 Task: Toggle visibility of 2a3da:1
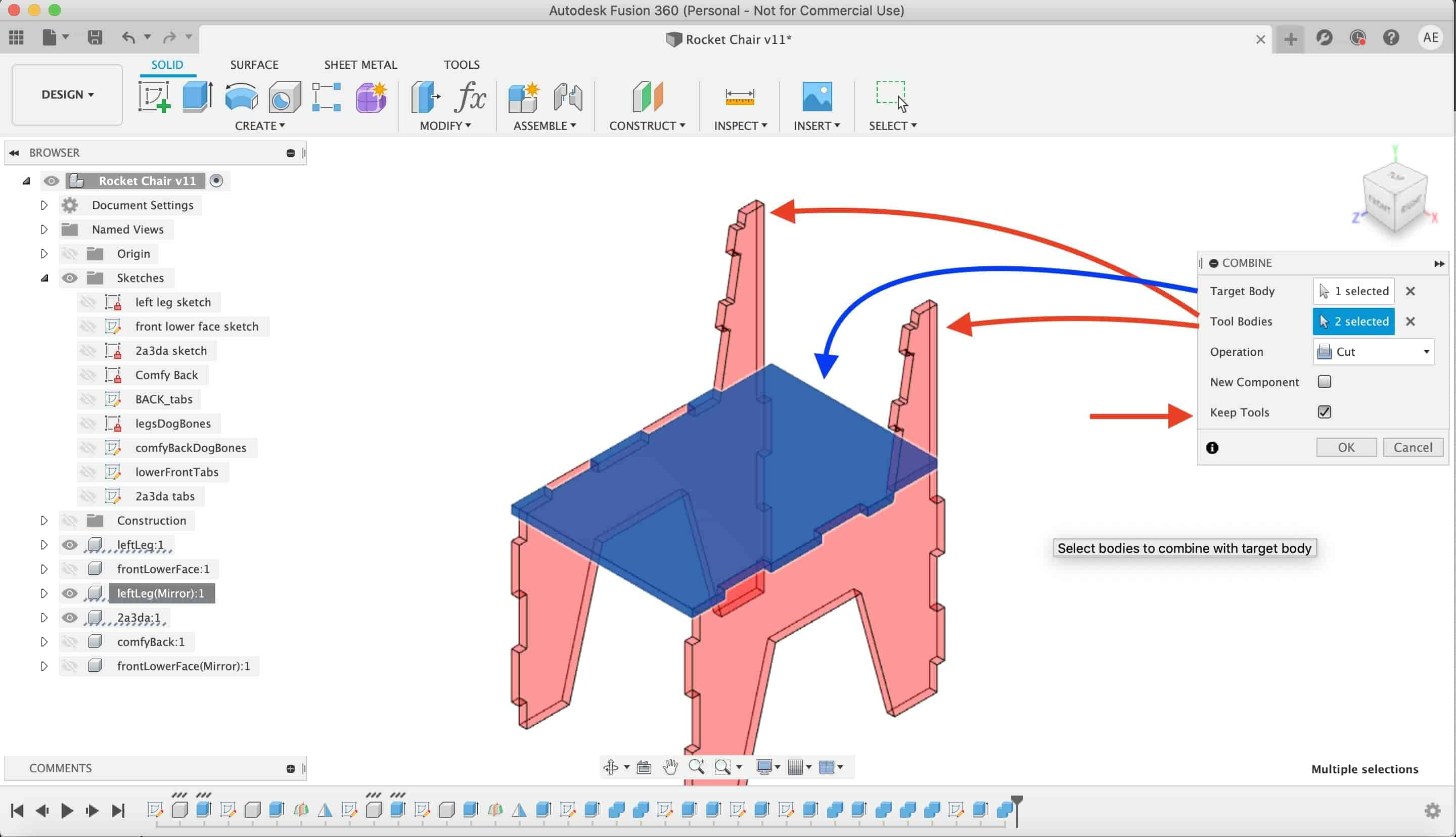(70, 618)
